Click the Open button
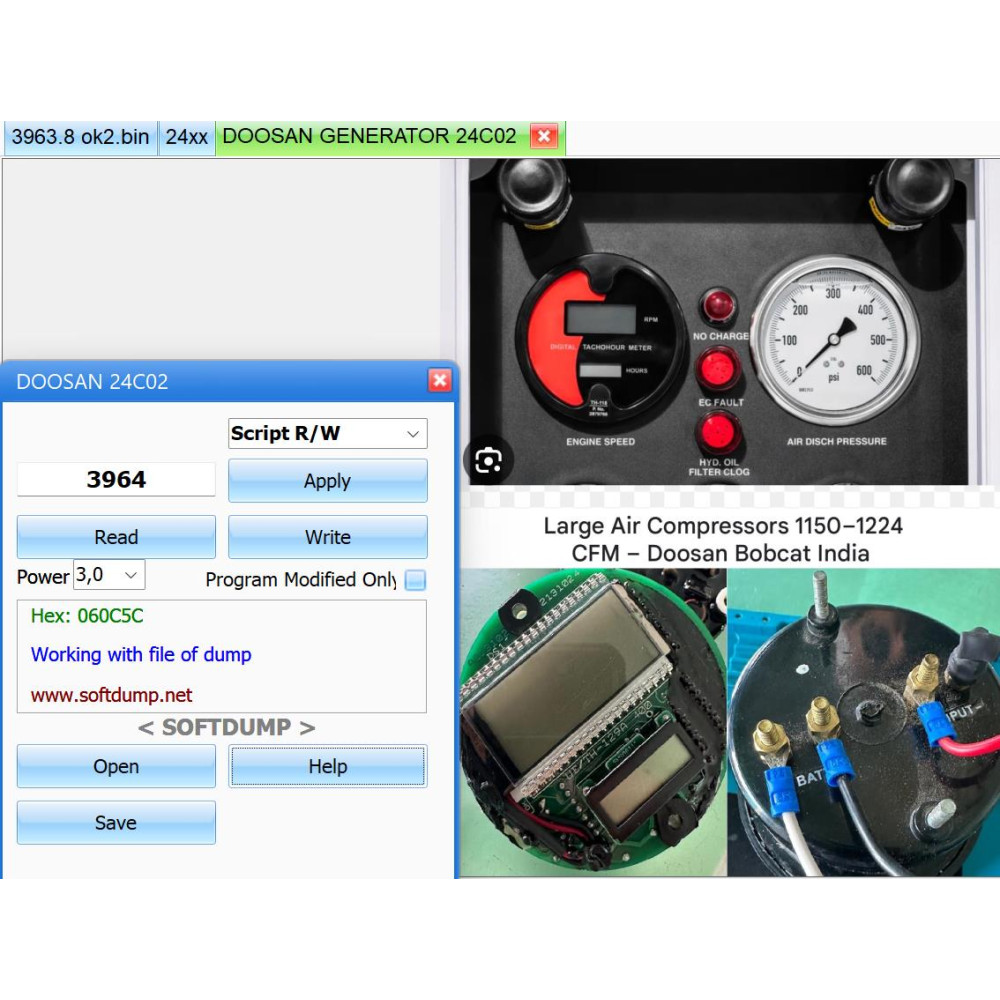 (116, 766)
